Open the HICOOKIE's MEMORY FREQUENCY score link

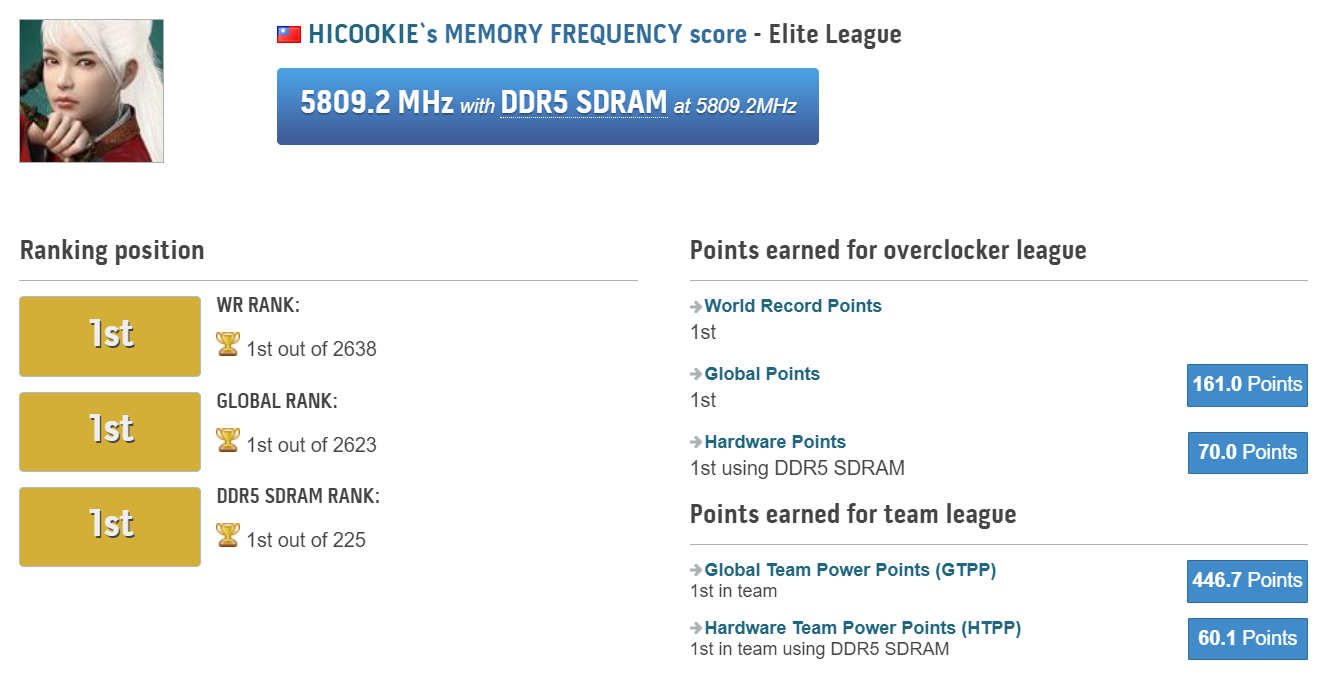(x=527, y=35)
